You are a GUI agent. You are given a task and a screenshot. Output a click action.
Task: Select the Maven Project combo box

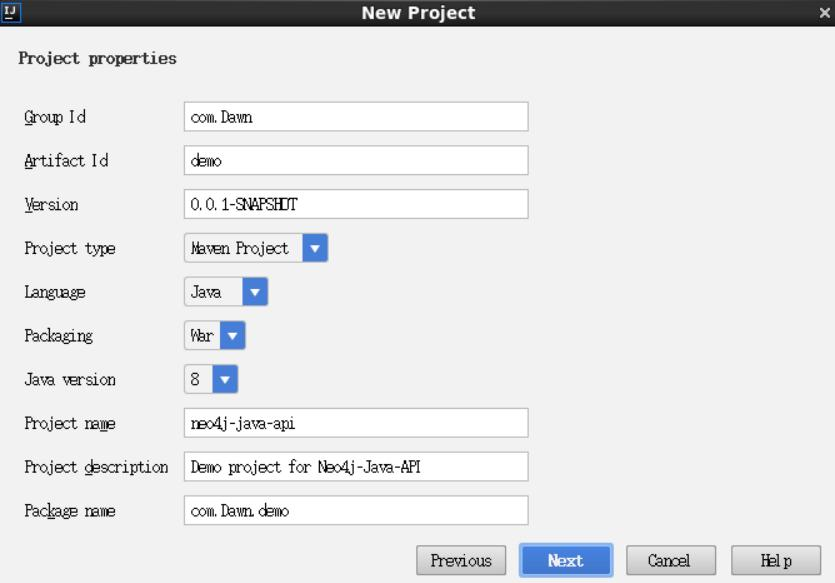(243, 248)
